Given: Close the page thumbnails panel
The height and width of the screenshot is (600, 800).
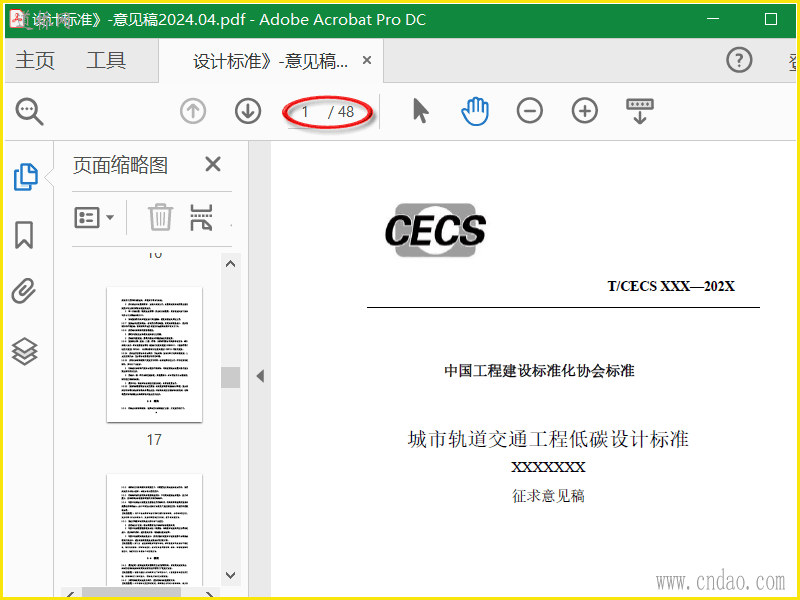Looking at the screenshot, I should point(213,164).
